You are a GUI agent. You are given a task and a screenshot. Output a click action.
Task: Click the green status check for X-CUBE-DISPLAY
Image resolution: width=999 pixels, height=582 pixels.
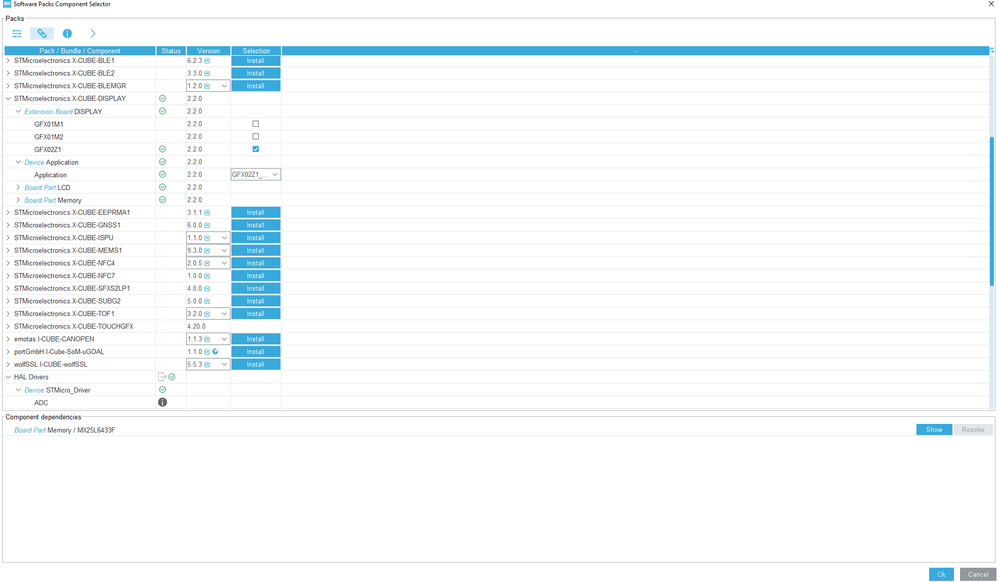[x=162, y=99]
